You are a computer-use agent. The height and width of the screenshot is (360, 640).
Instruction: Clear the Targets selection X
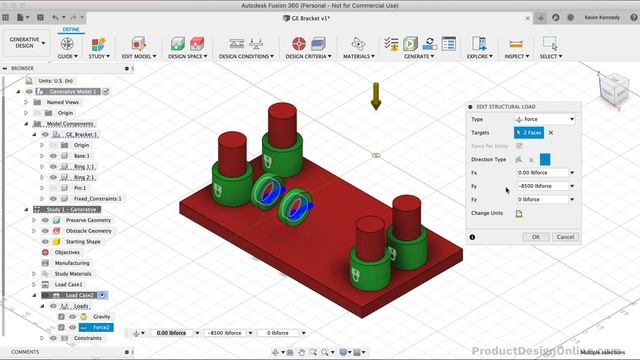551,133
